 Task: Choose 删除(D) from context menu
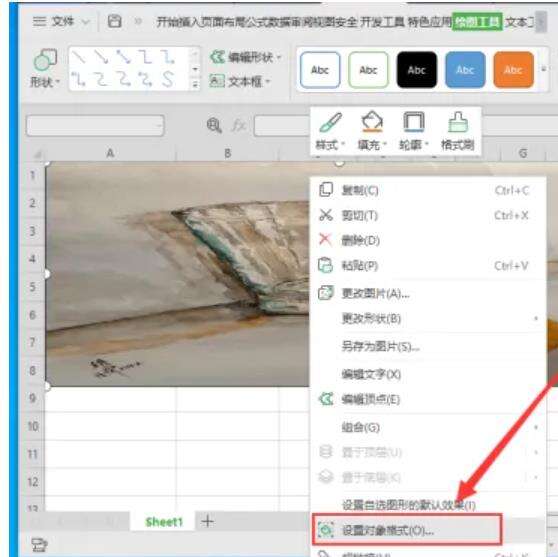point(428,241)
